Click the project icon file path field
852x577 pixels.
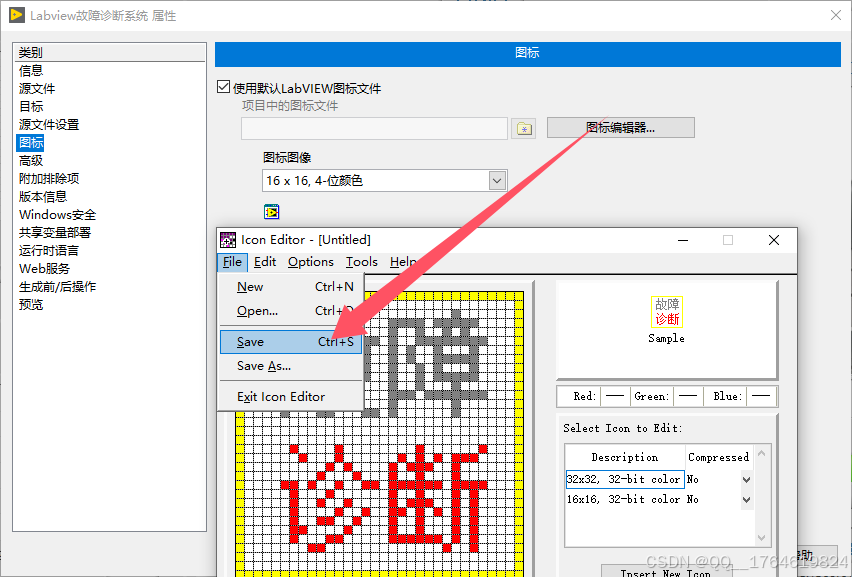(x=374, y=129)
